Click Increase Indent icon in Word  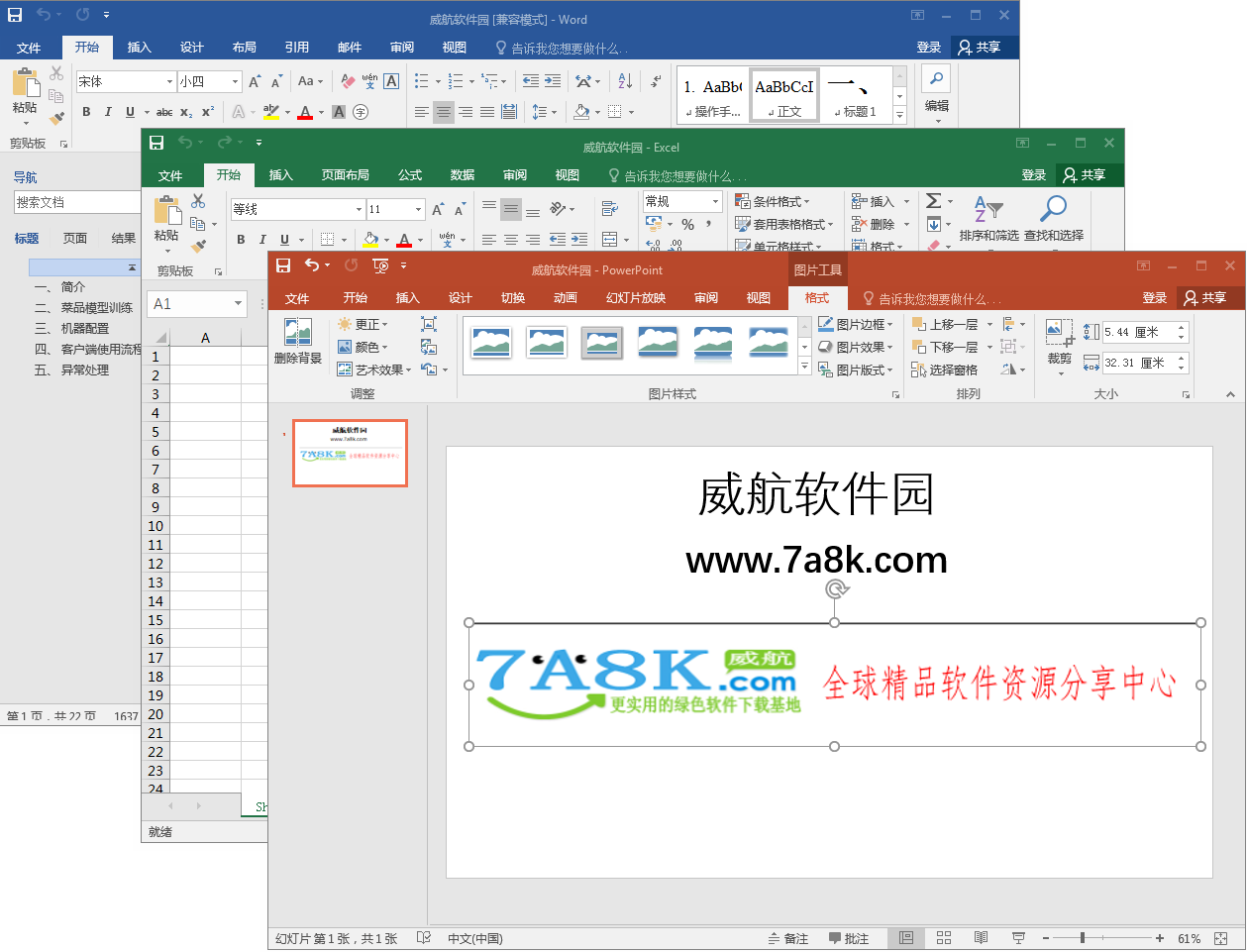coord(553,81)
